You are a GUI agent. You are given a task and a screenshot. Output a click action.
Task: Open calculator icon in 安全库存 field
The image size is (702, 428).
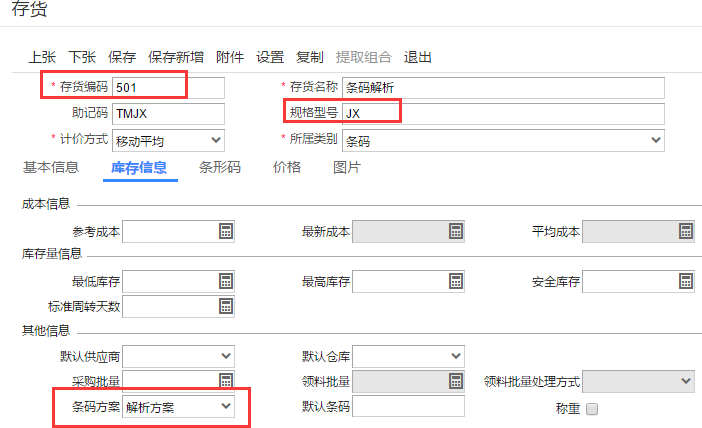tap(686, 282)
